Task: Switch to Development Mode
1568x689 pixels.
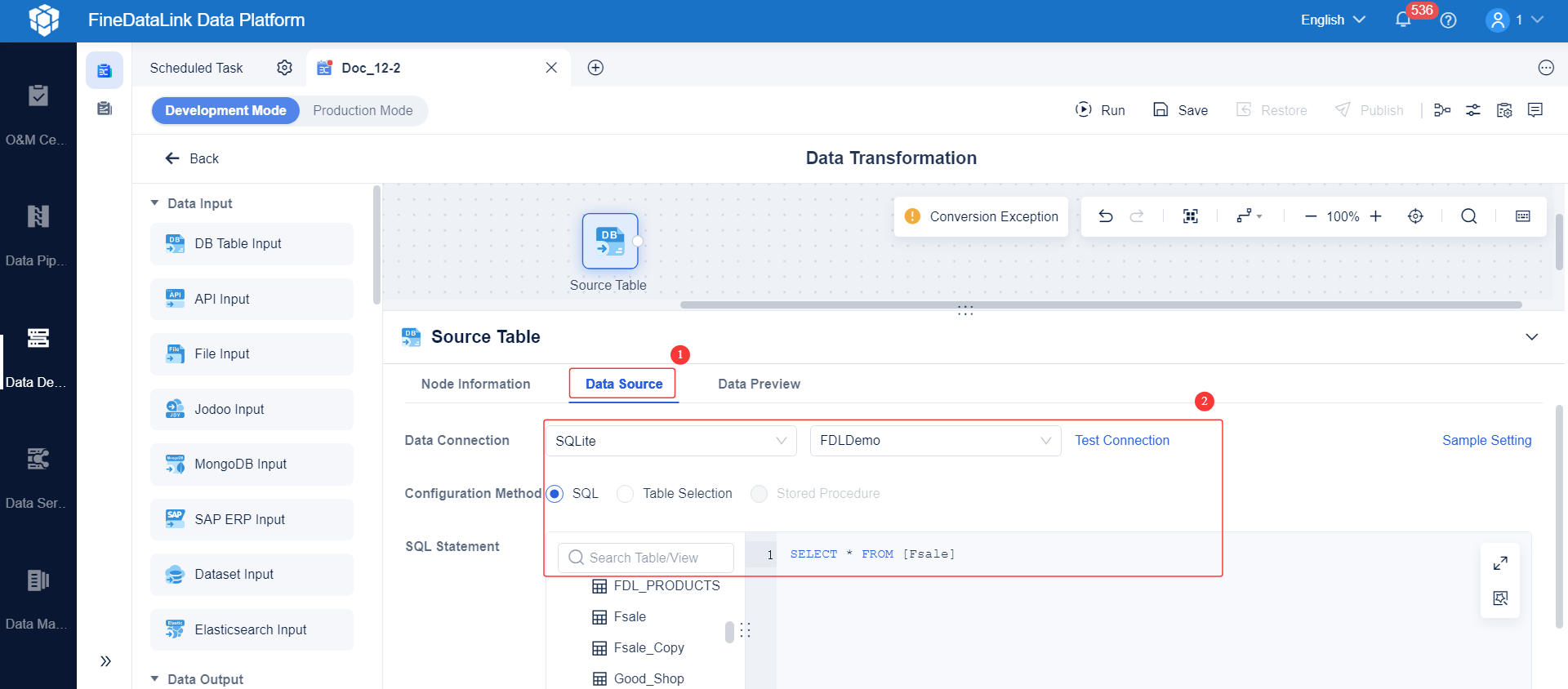Action: (225, 110)
